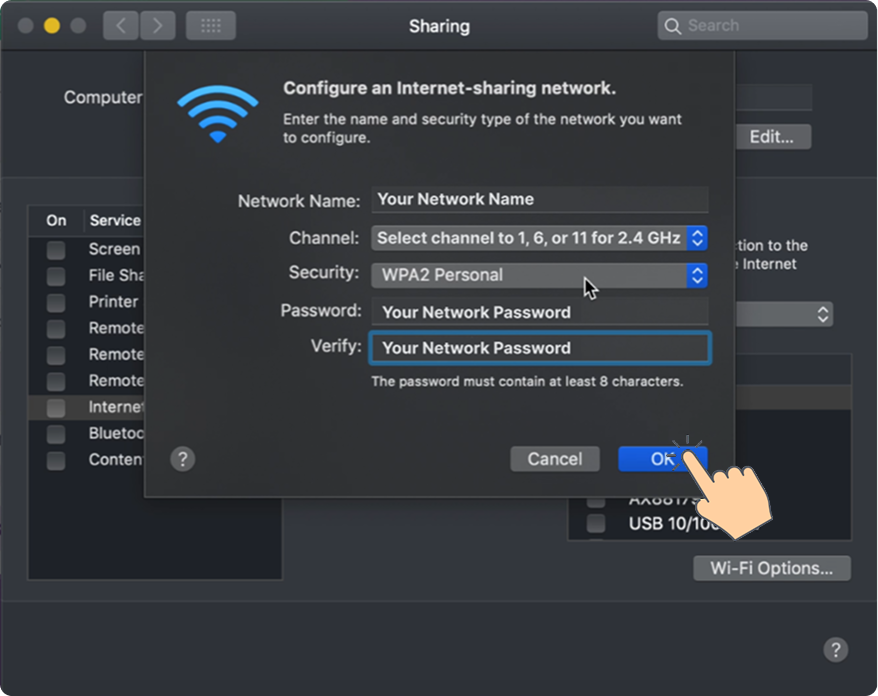Screen dimensions: 878x696
Task: Open help via the dialog question mark
Action: pos(183,458)
